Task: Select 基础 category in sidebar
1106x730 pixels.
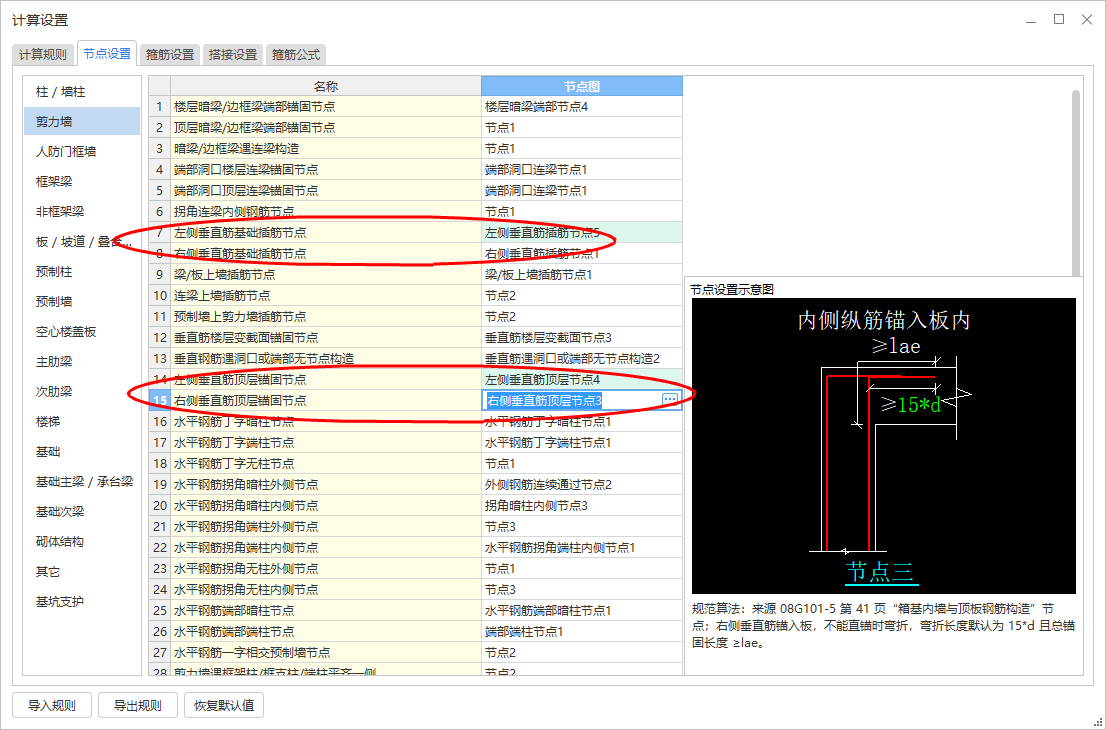Action: point(82,451)
